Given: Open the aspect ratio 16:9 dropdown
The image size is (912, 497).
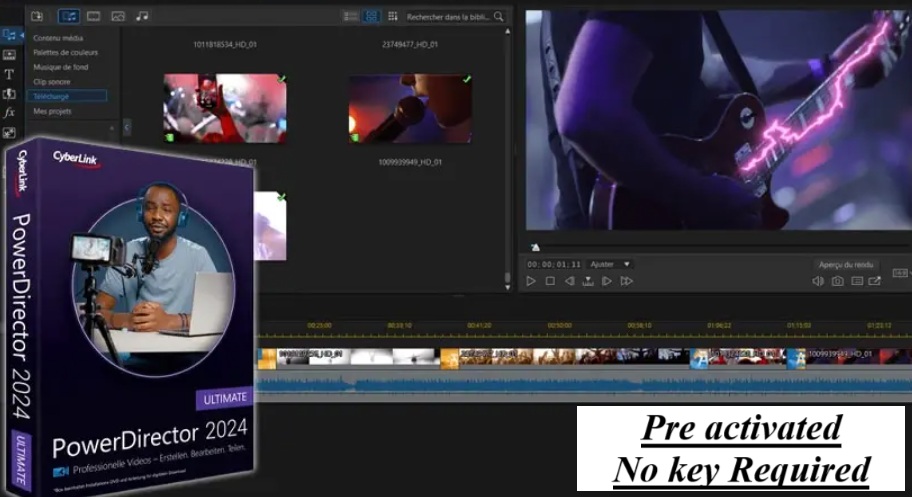Looking at the screenshot, I should pos(901,272).
